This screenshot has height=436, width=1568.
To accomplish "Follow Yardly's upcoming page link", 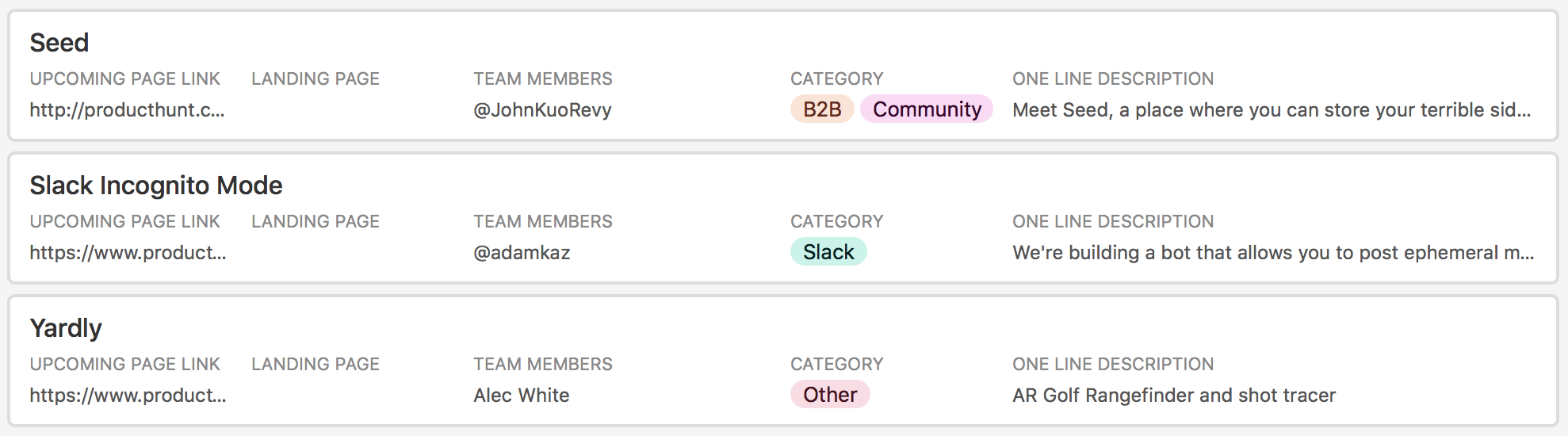I will (x=128, y=396).
